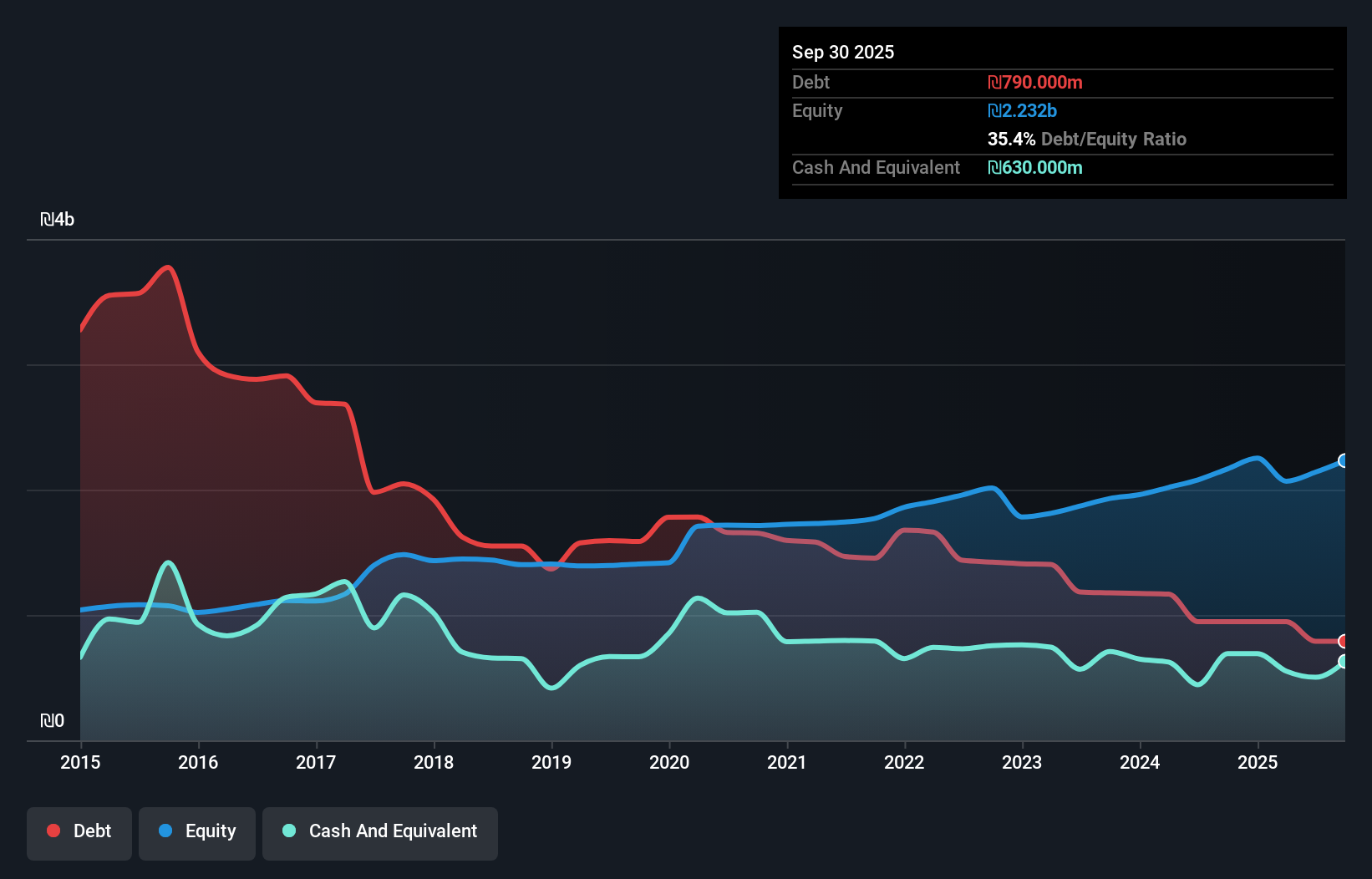Click the Sep 30 2025 tooltip date
1372x879 pixels.
coord(843,52)
